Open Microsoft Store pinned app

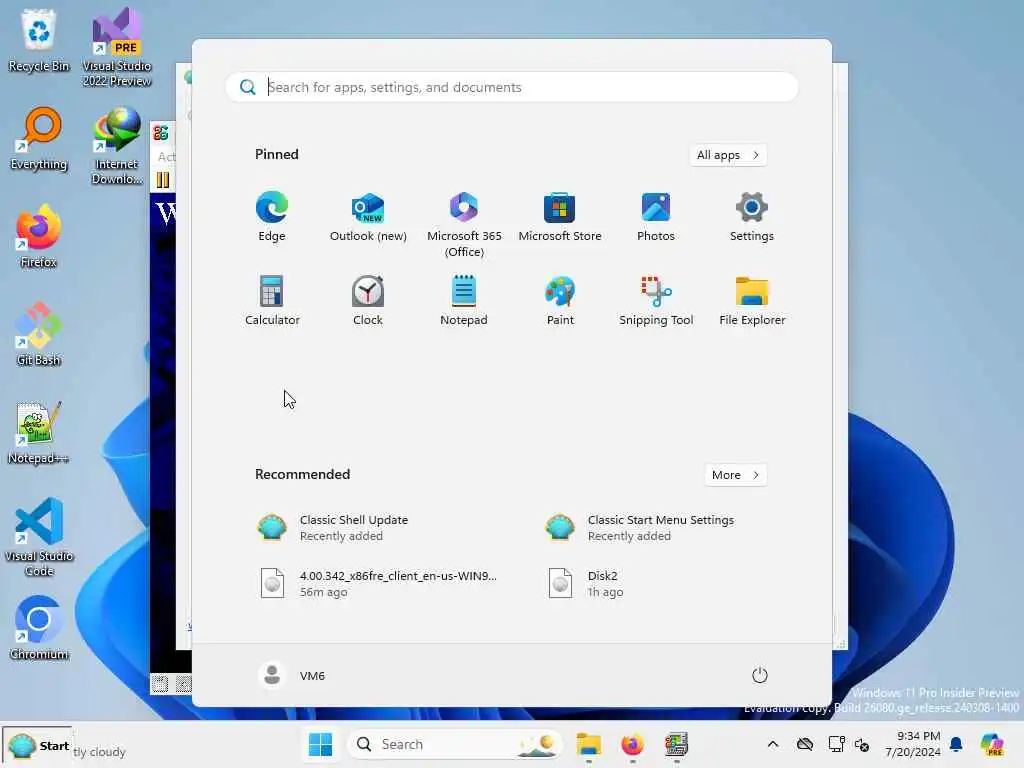560,217
